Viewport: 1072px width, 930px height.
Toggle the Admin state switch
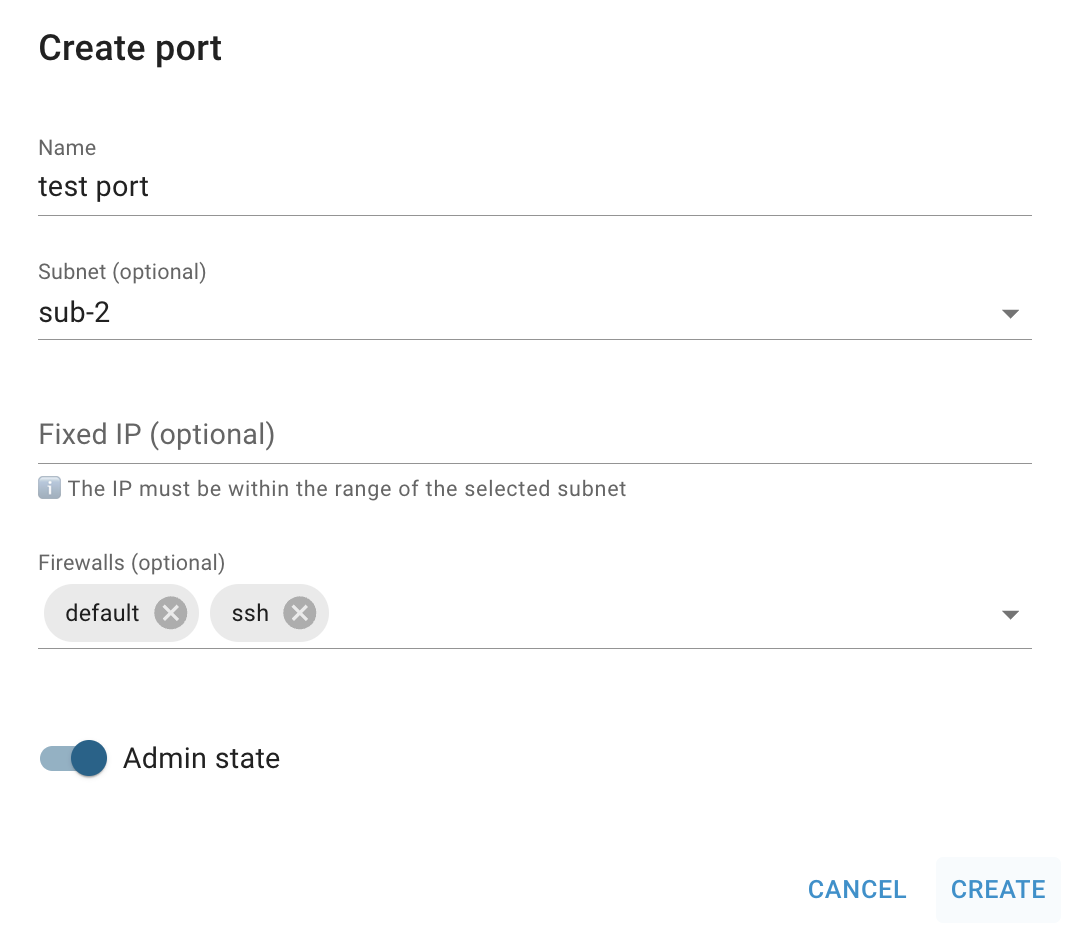tap(74, 758)
